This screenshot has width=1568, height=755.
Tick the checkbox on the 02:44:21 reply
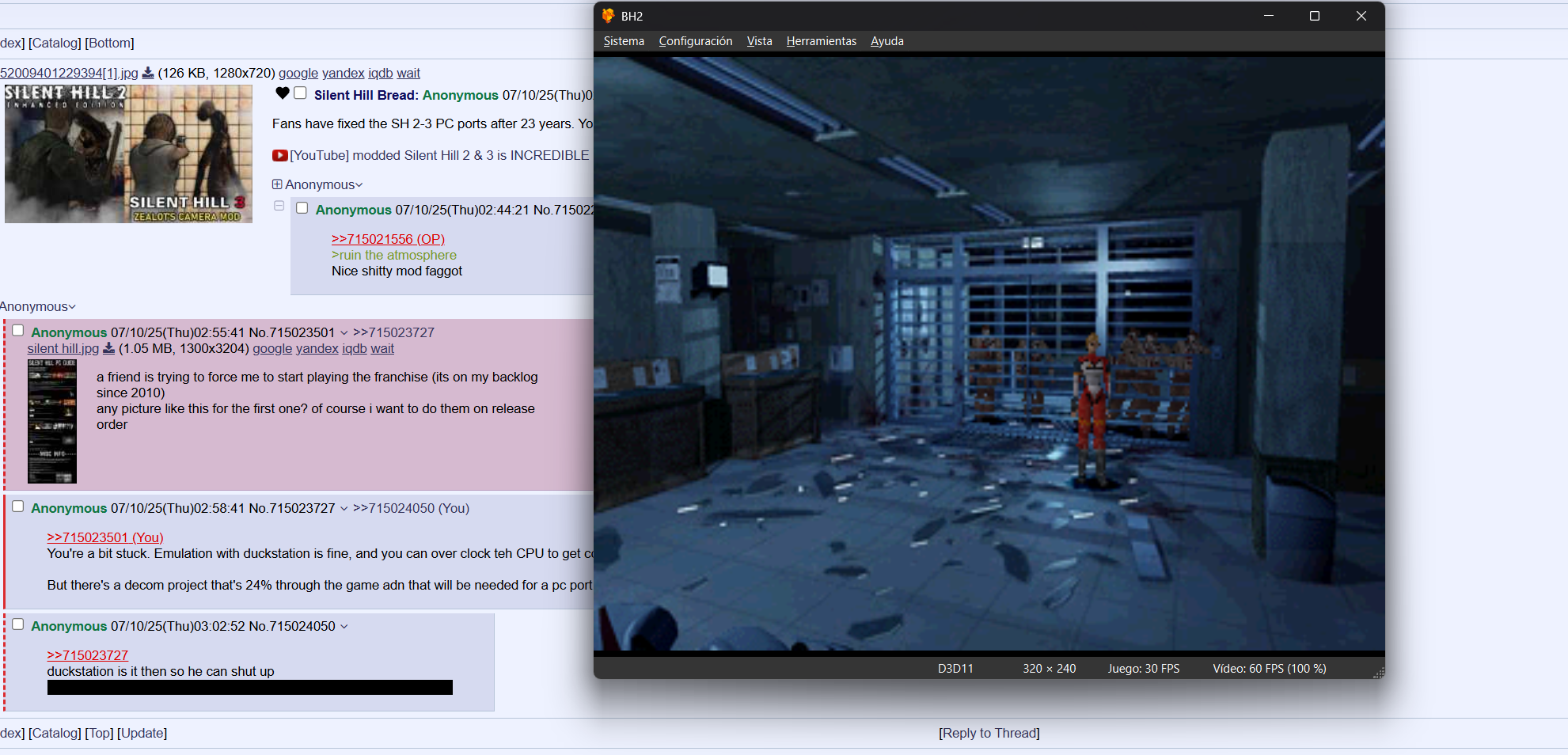[x=302, y=208]
